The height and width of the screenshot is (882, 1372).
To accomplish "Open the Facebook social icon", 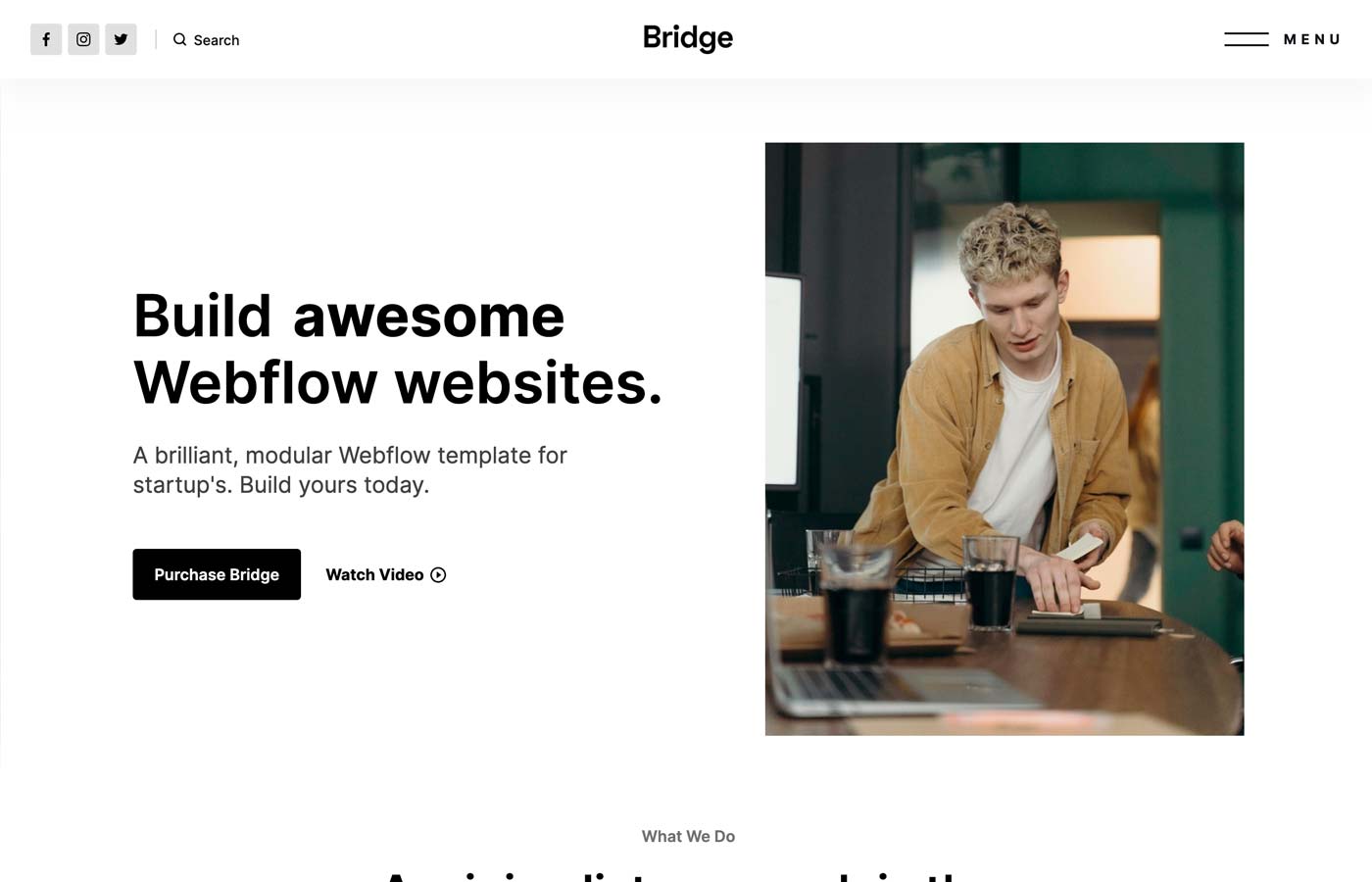I will click(46, 39).
